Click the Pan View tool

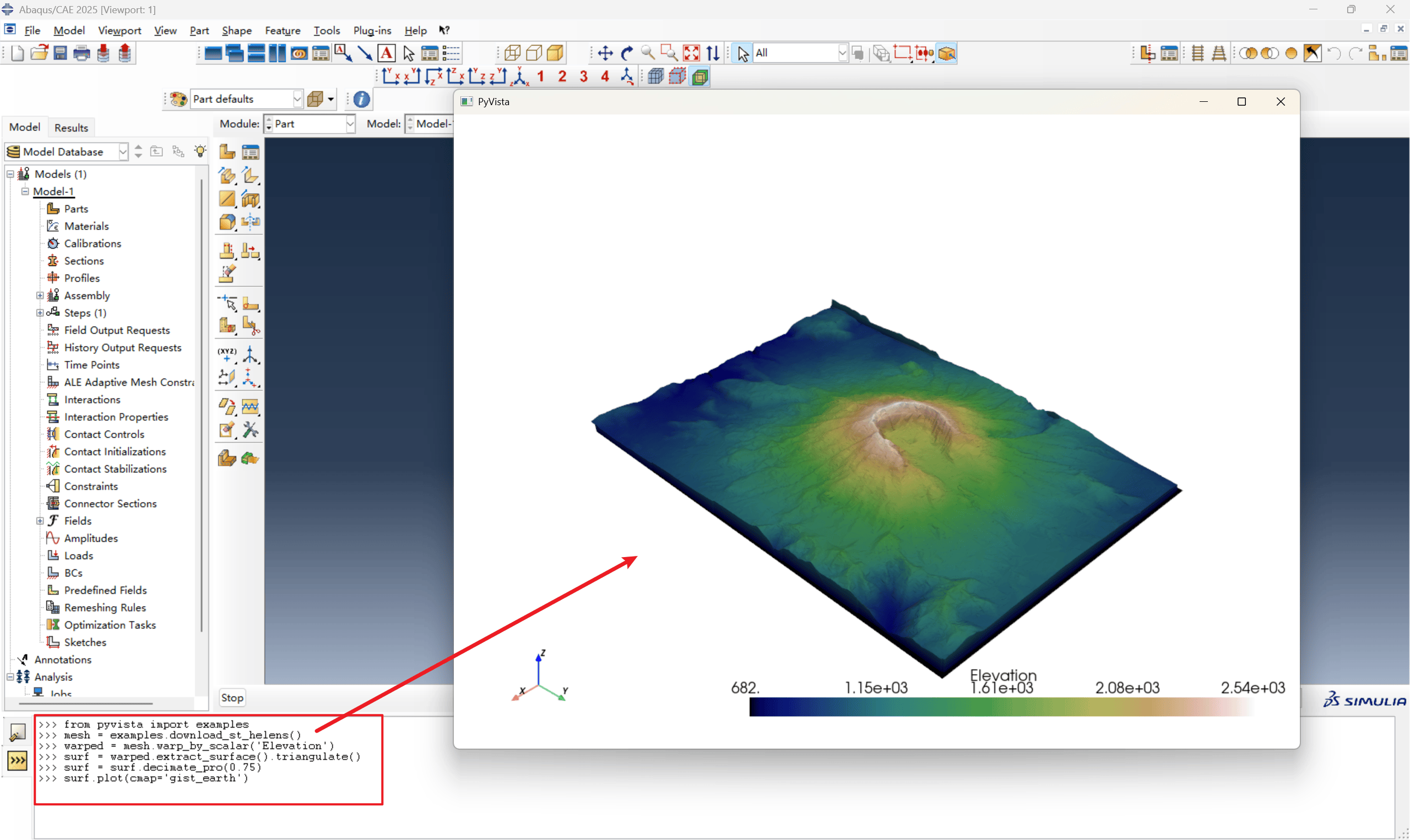tap(605, 53)
